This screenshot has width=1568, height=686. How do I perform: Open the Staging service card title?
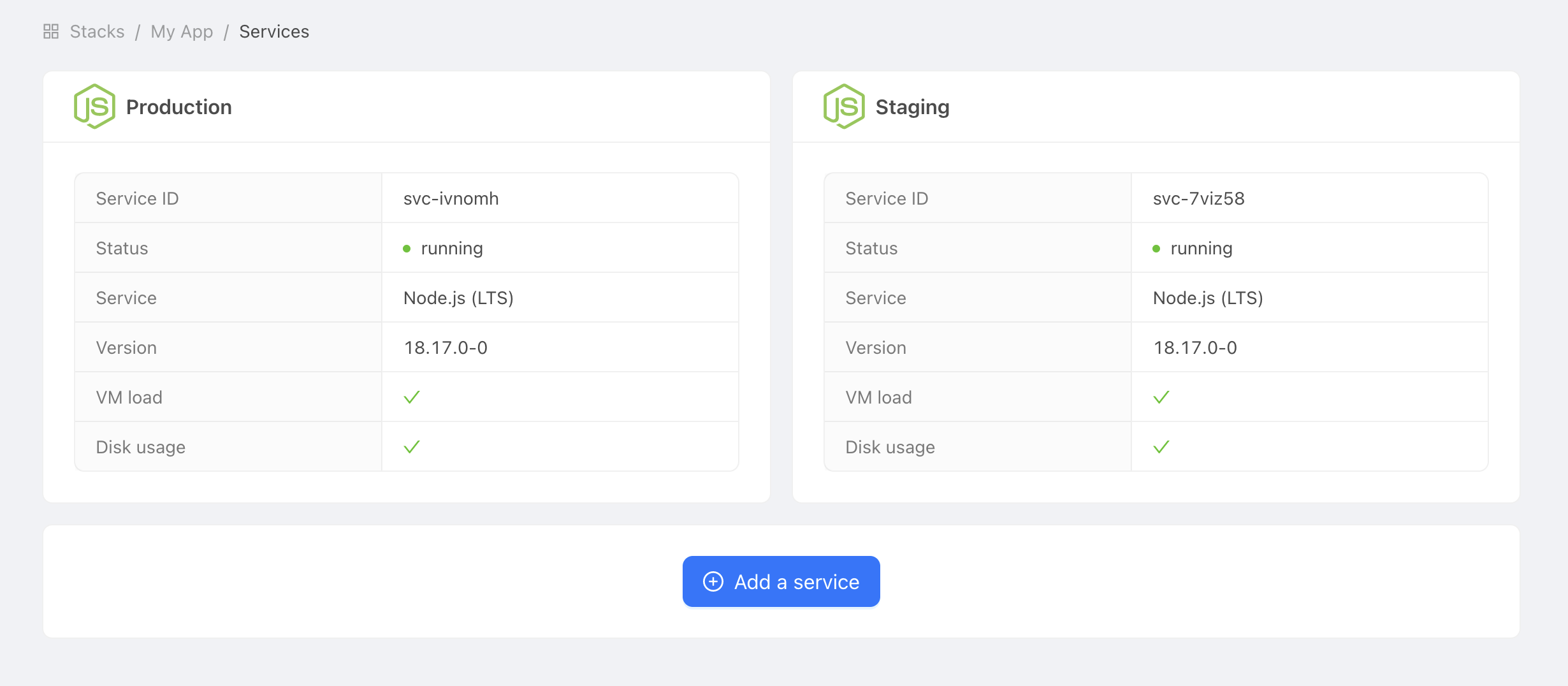pyautogui.click(x=912, y=107)
